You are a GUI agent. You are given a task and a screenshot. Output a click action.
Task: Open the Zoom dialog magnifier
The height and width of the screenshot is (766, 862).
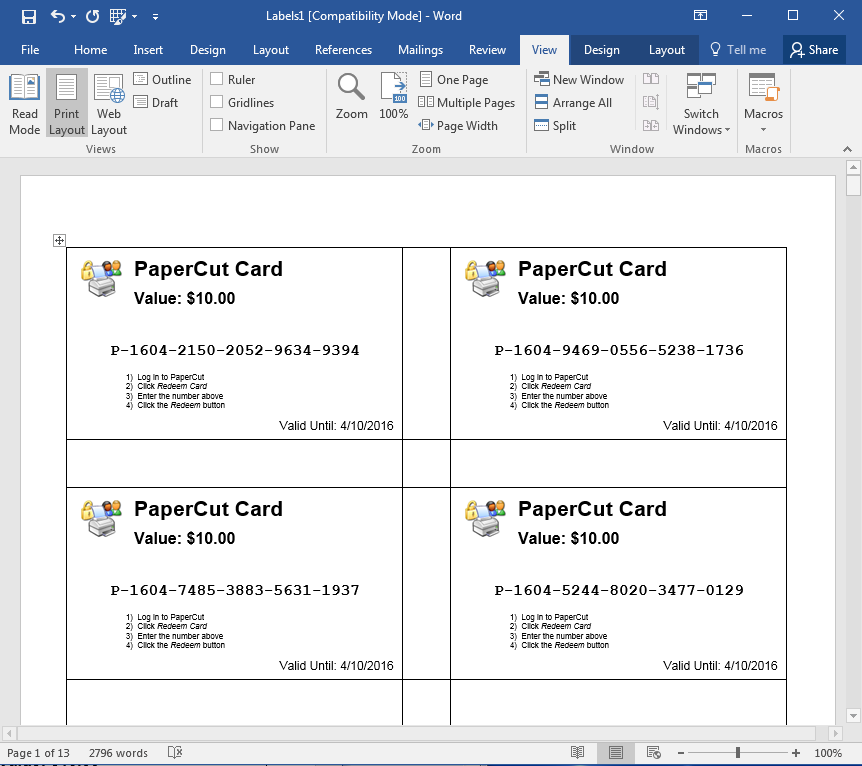point(351,97)
